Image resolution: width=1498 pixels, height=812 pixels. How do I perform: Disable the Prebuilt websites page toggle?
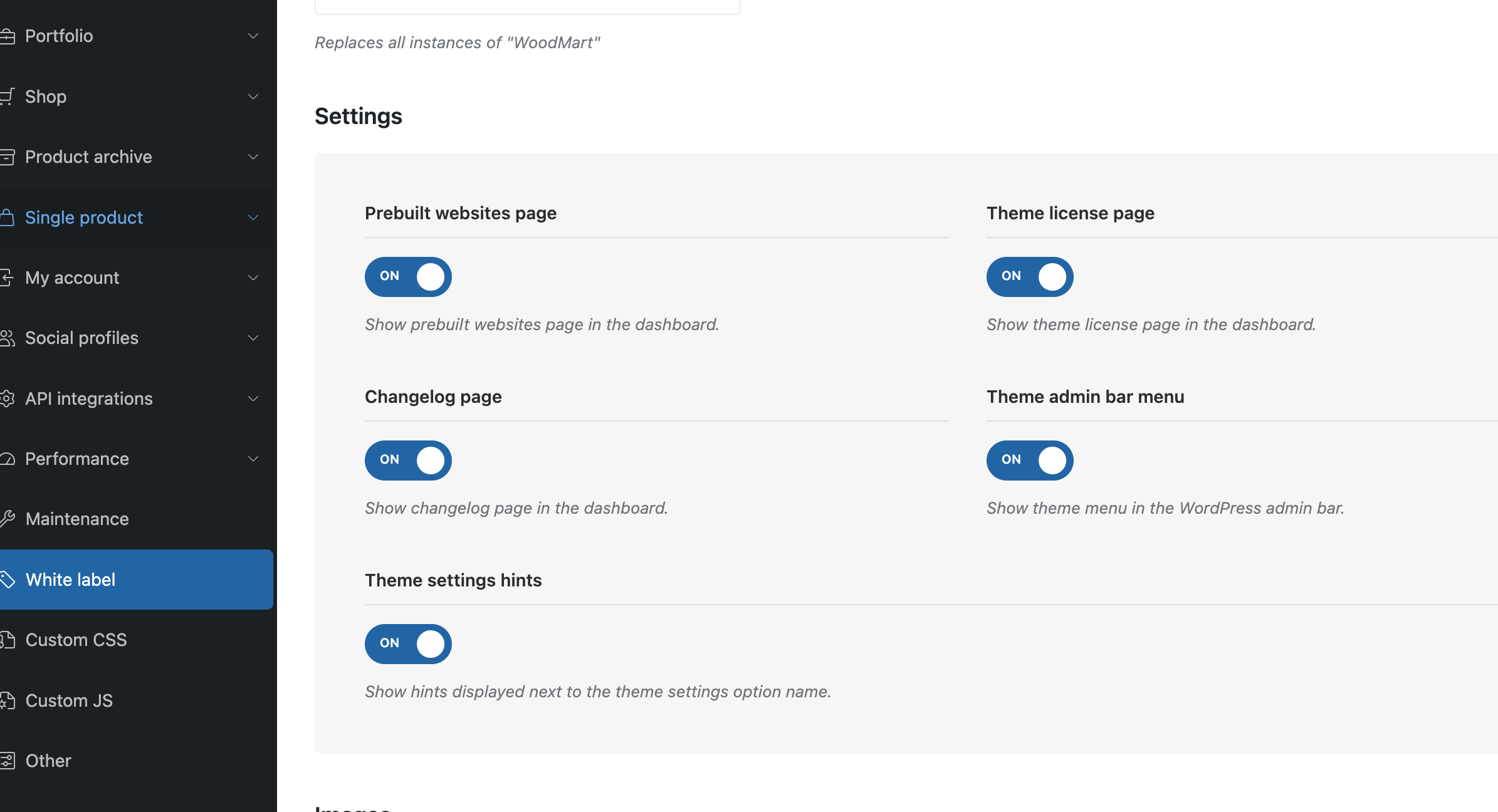tap(408, 277)
